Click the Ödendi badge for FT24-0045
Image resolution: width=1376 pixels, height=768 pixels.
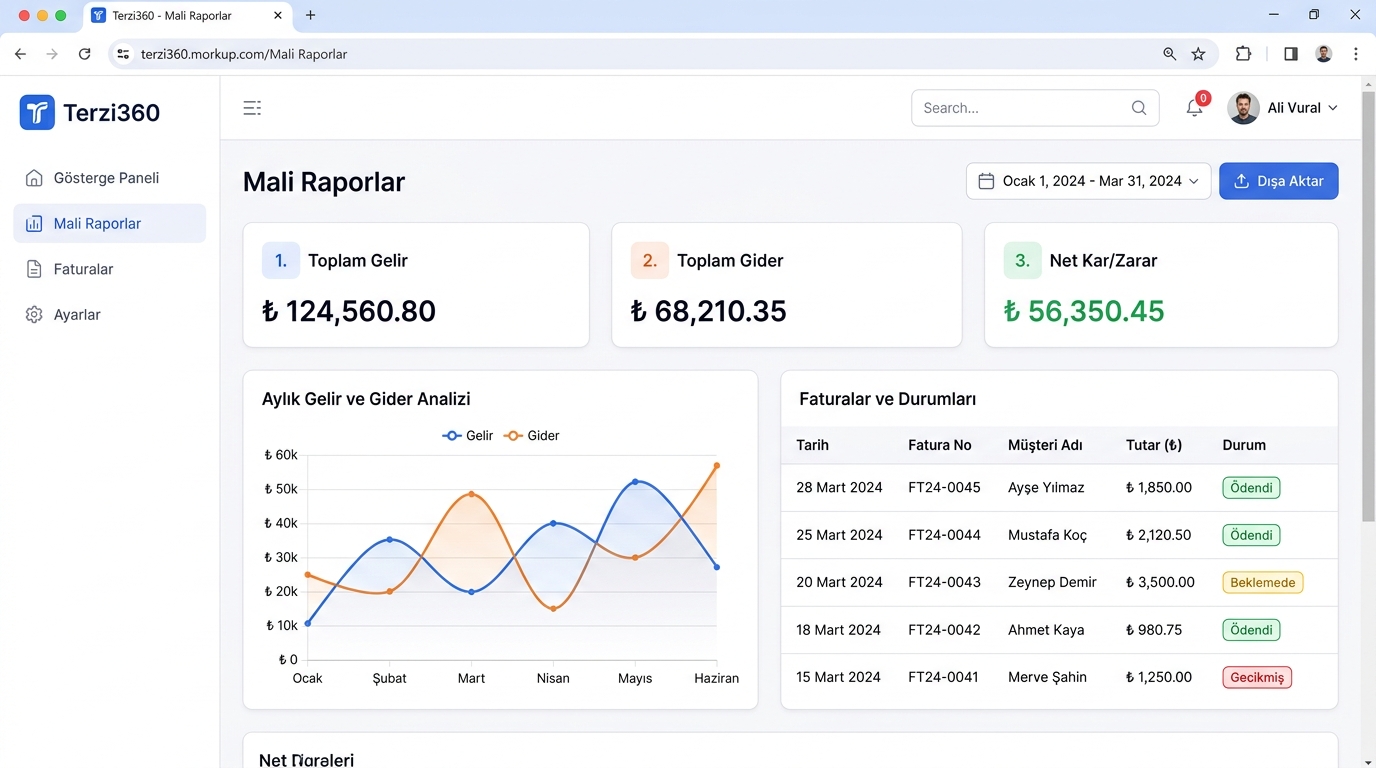(x=1251, y=488)
